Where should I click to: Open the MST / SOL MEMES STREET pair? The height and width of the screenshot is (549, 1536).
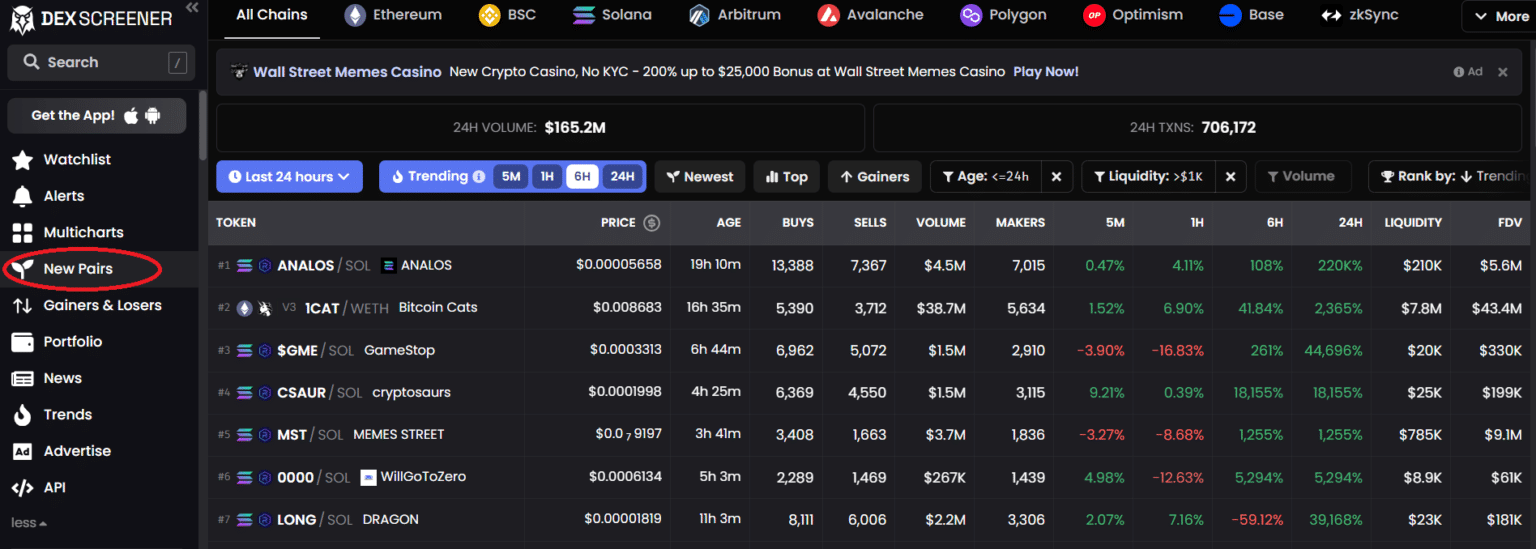[872, 435]
